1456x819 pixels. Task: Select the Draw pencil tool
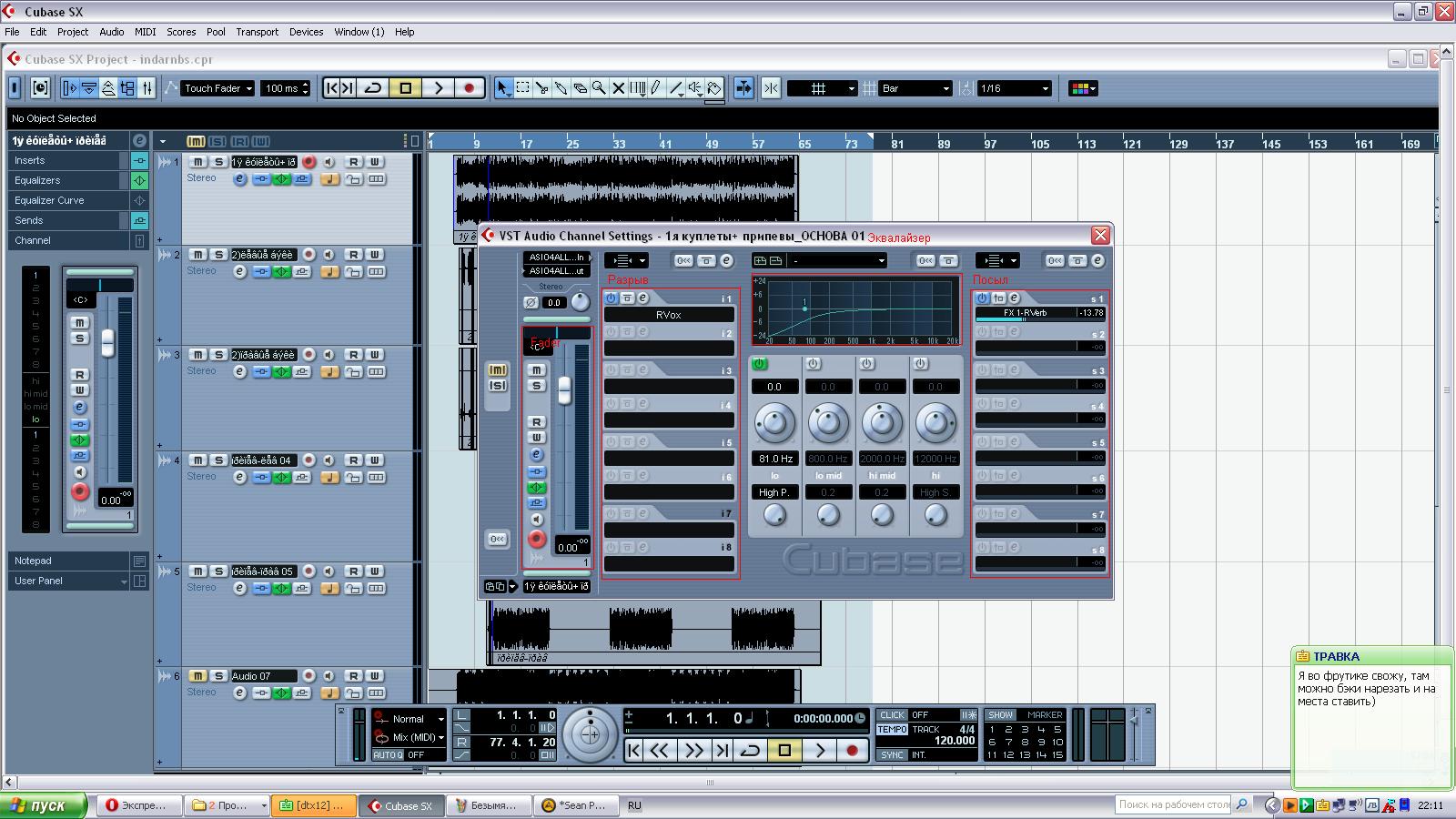click(657, 88)
